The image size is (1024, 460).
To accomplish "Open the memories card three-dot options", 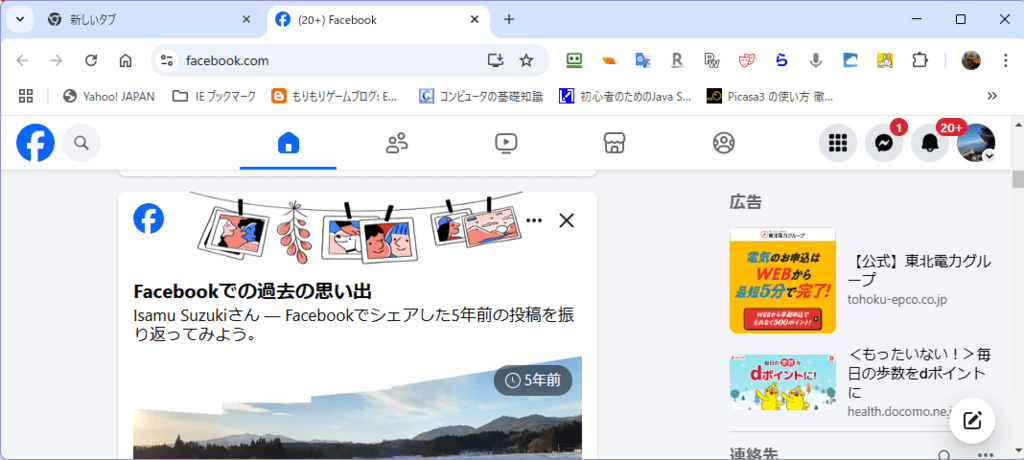I will point(534,220).
